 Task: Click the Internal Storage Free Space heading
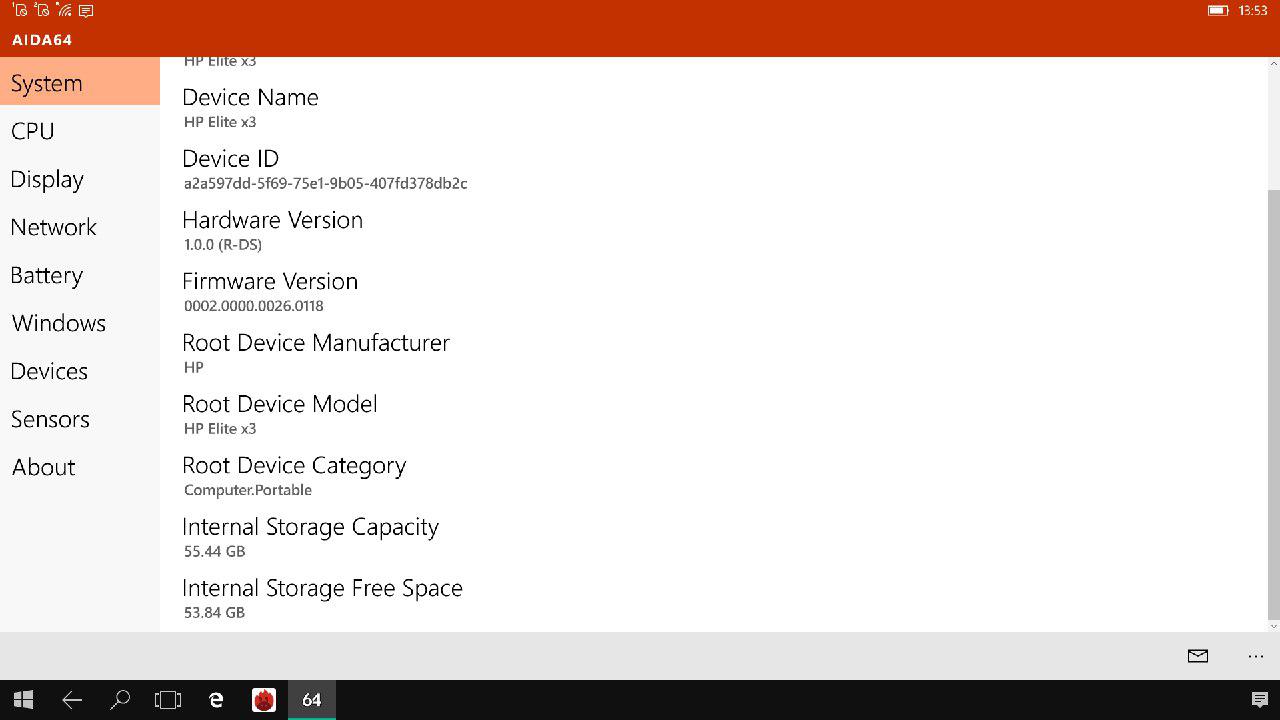pos(322,588)
